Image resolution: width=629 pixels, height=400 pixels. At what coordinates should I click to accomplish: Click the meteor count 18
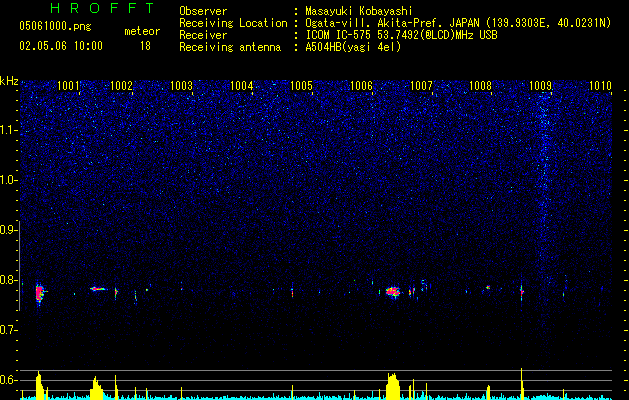(145, 46)
